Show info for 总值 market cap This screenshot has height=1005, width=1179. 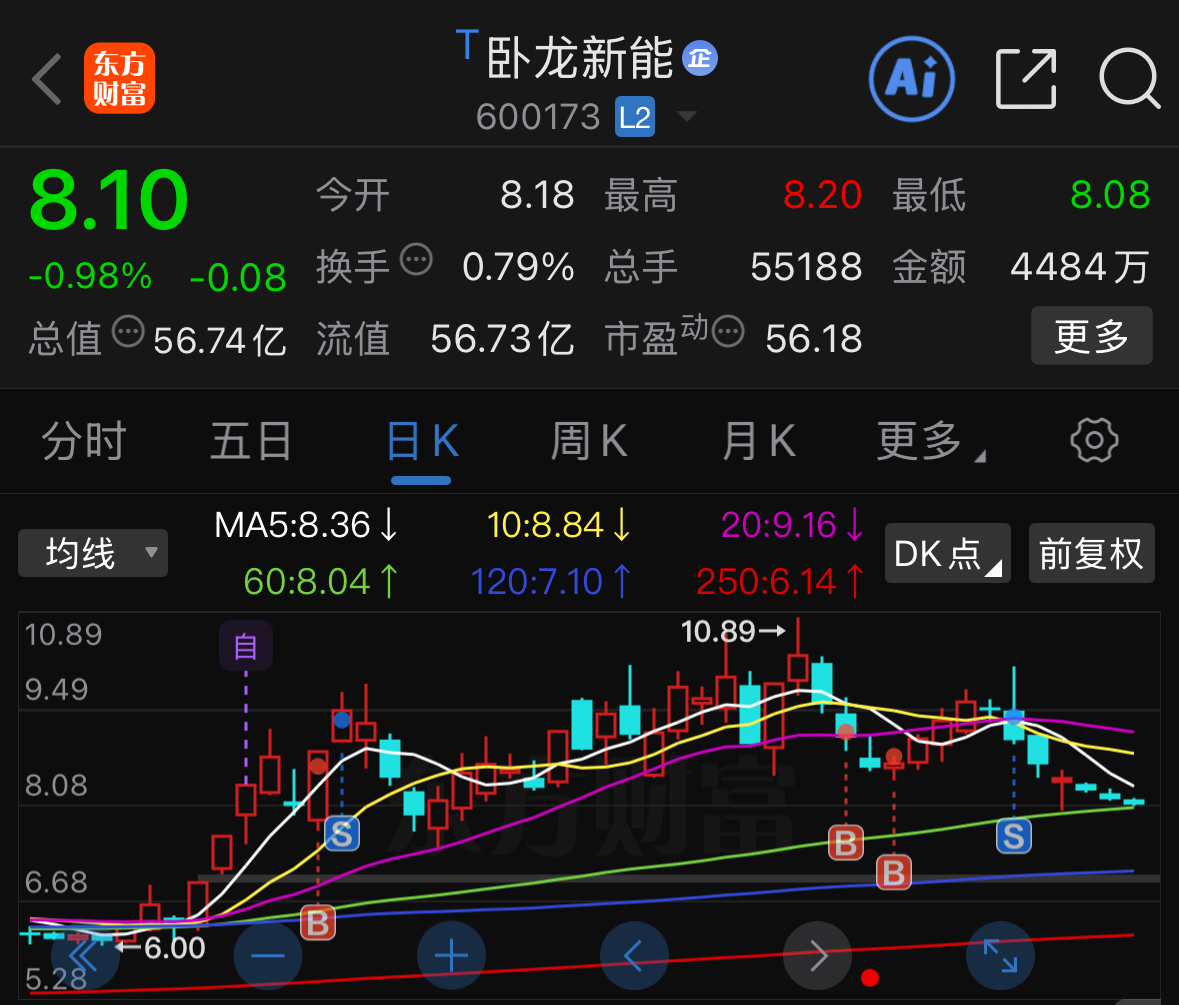click(x=128, y=331)
